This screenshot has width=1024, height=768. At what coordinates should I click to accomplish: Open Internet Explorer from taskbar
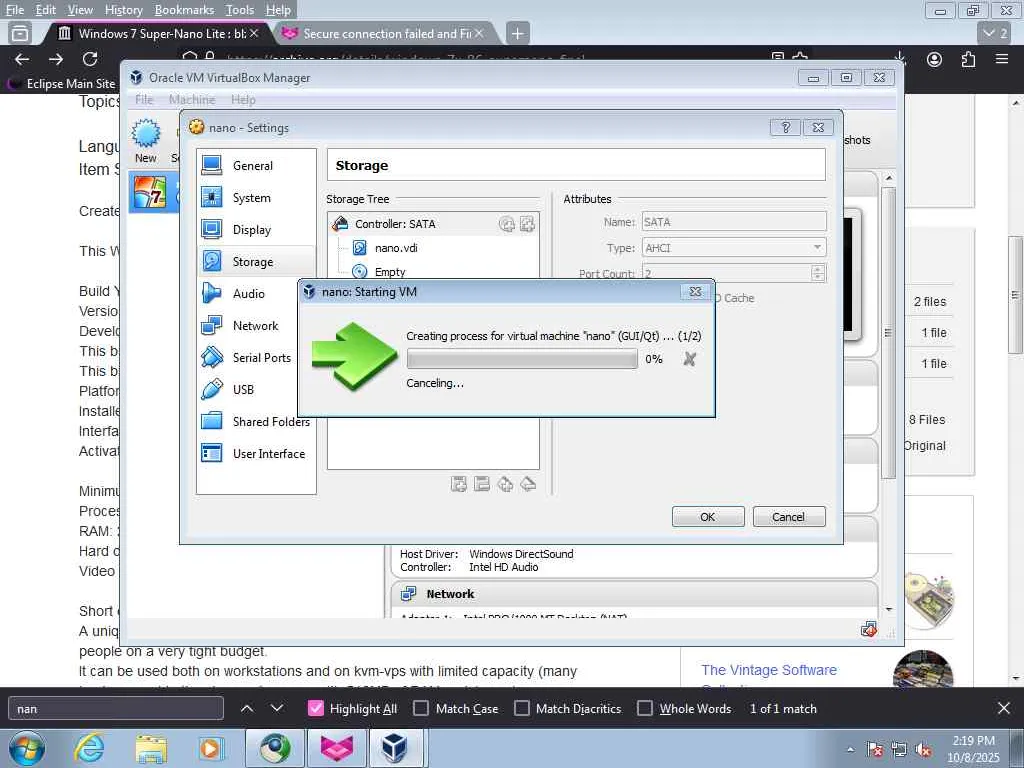[89, 748]
